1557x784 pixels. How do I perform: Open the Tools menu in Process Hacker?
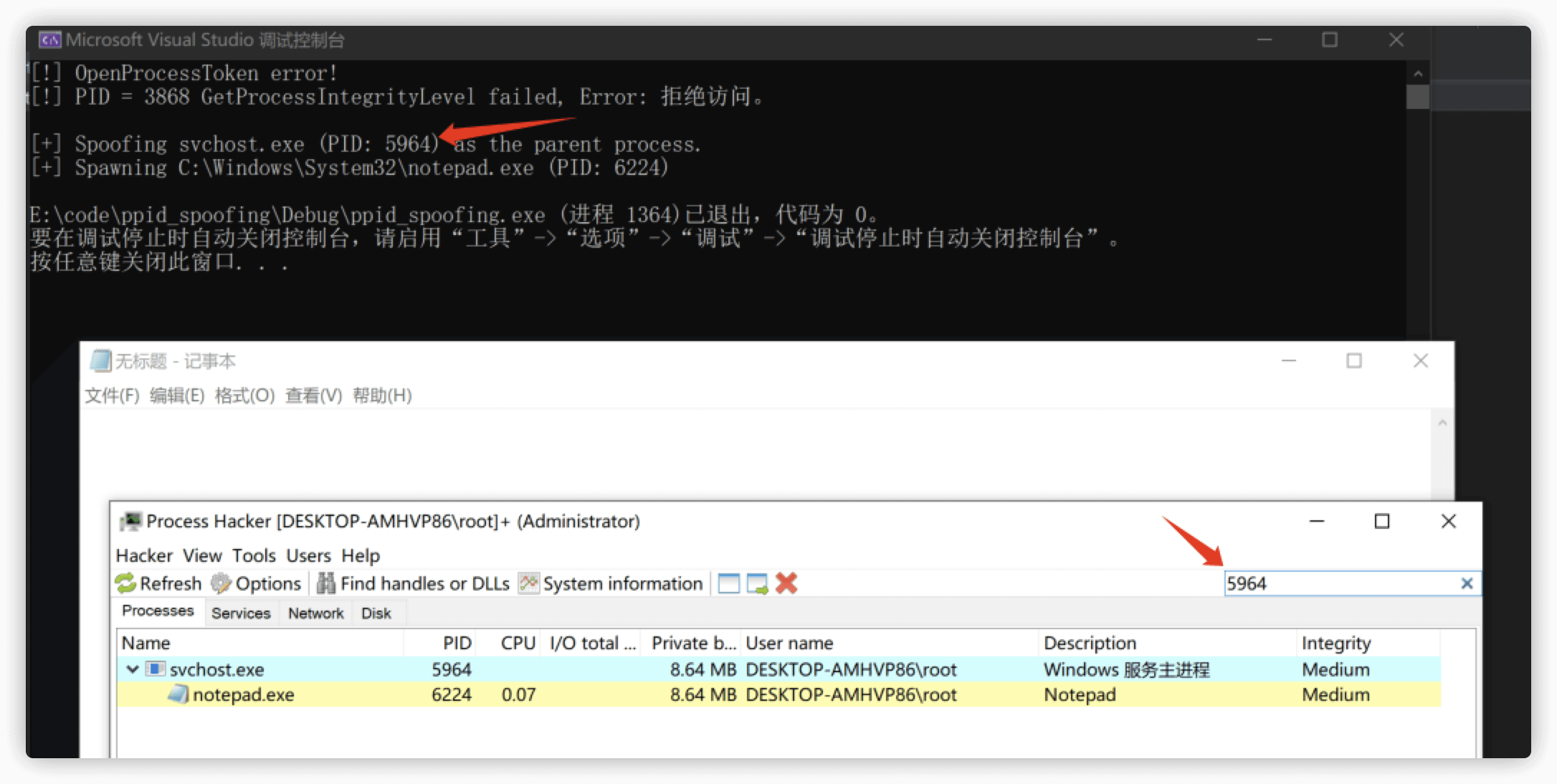(x=254, y=555)
